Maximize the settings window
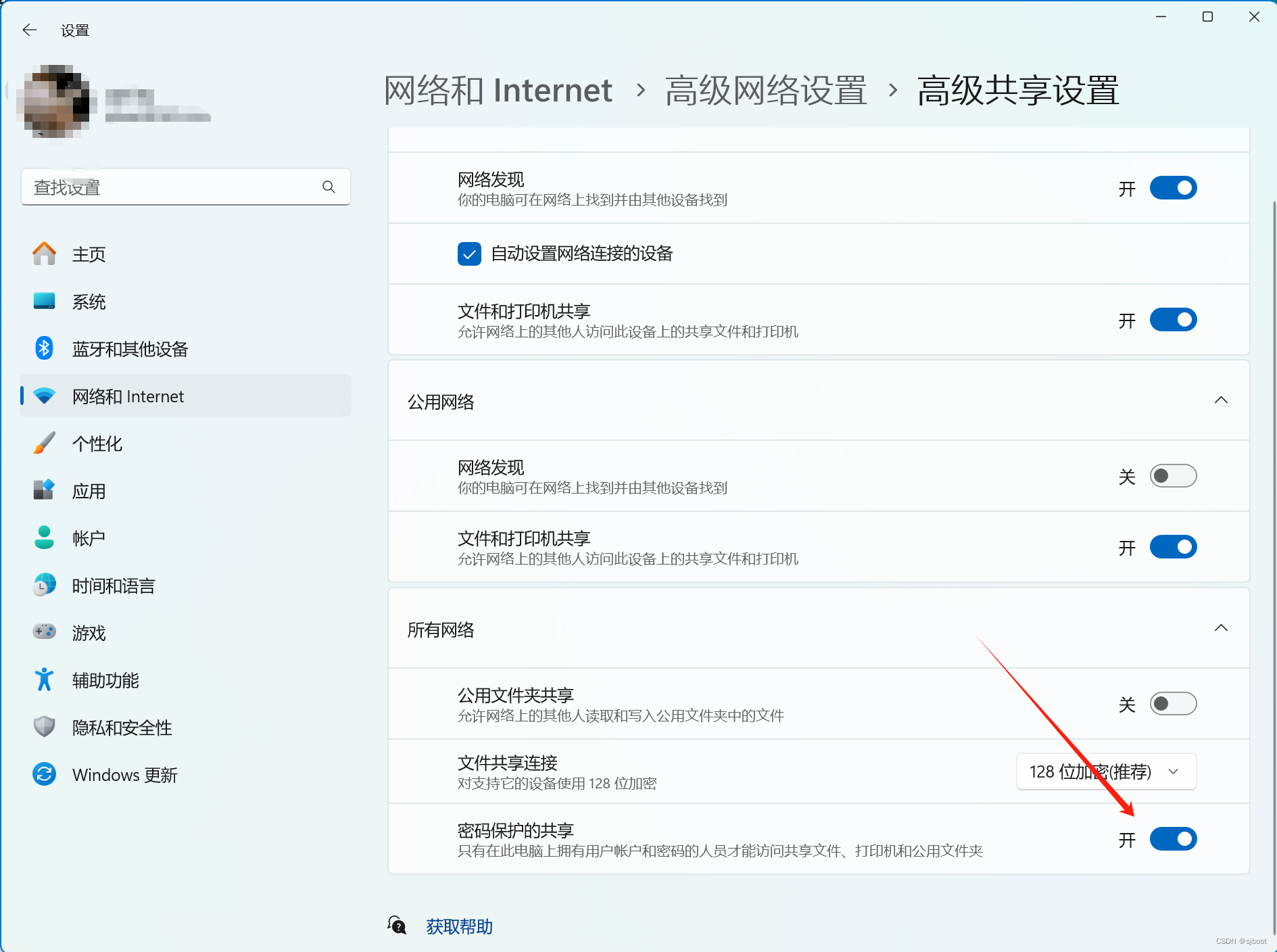This screenshot has height=952, width=1277. tap(1207, 16)
